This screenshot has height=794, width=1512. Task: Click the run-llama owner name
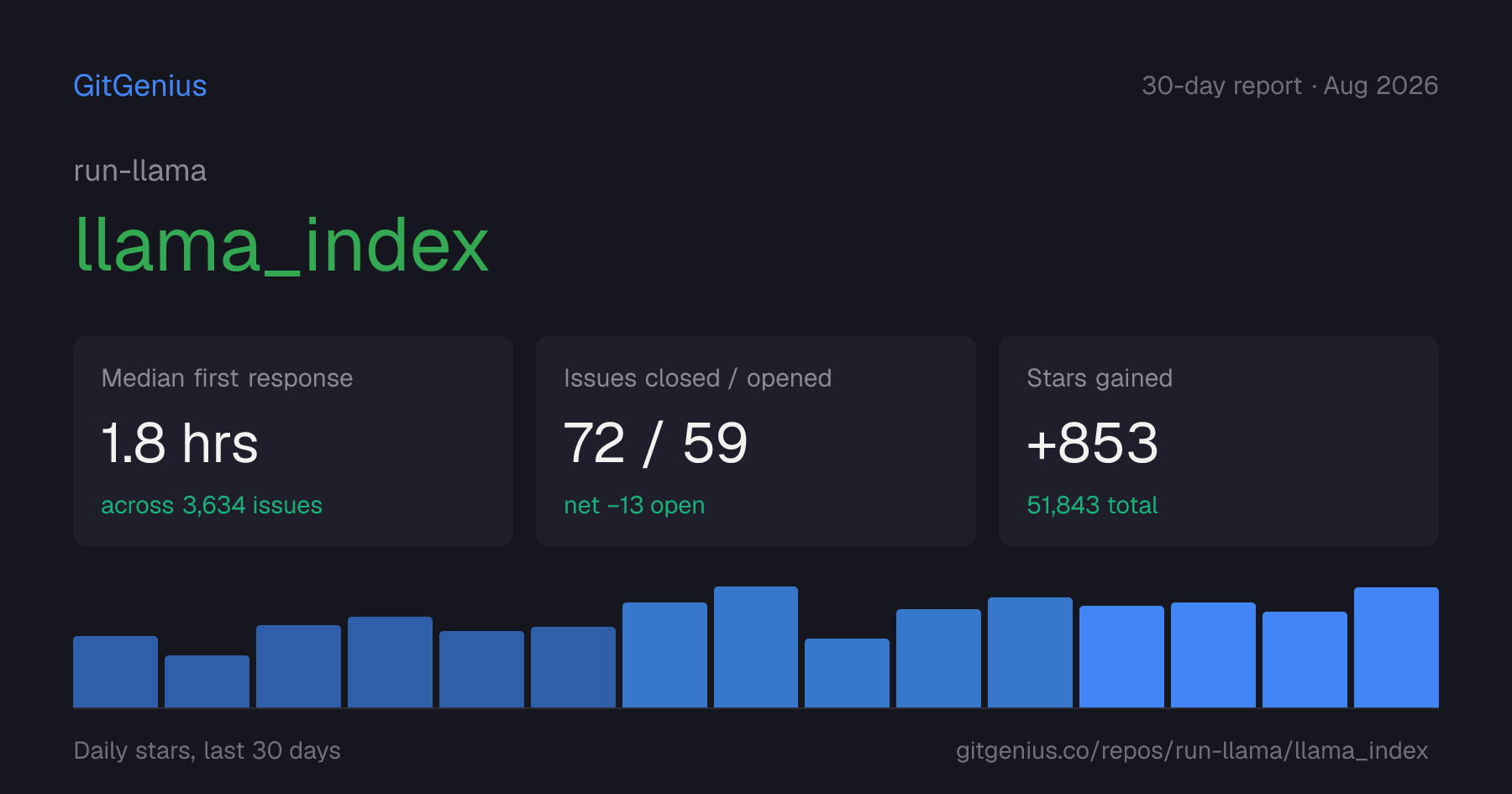pos(140,171)
